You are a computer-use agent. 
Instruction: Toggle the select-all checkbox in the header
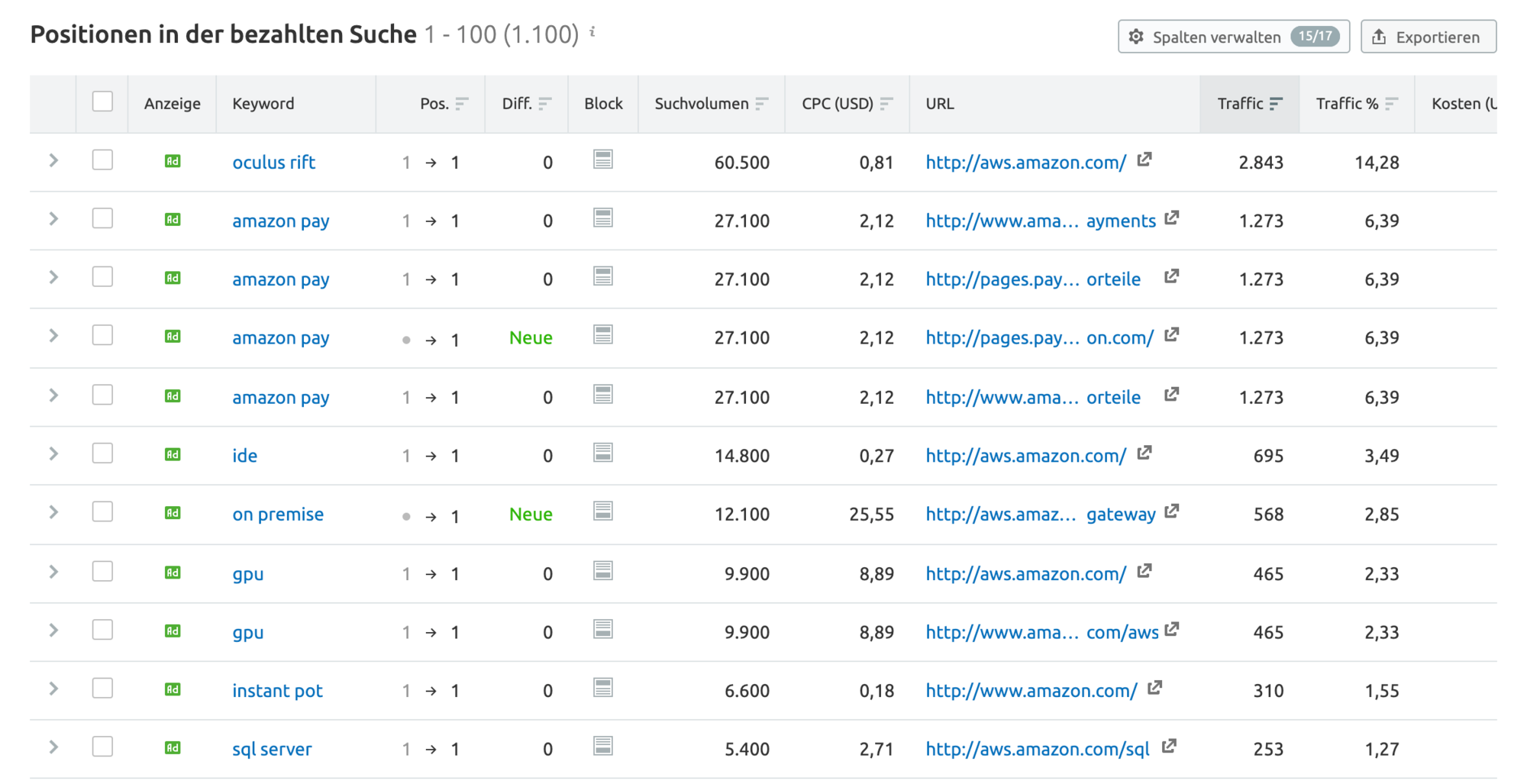pyautogui.click(x=102, y=102)
